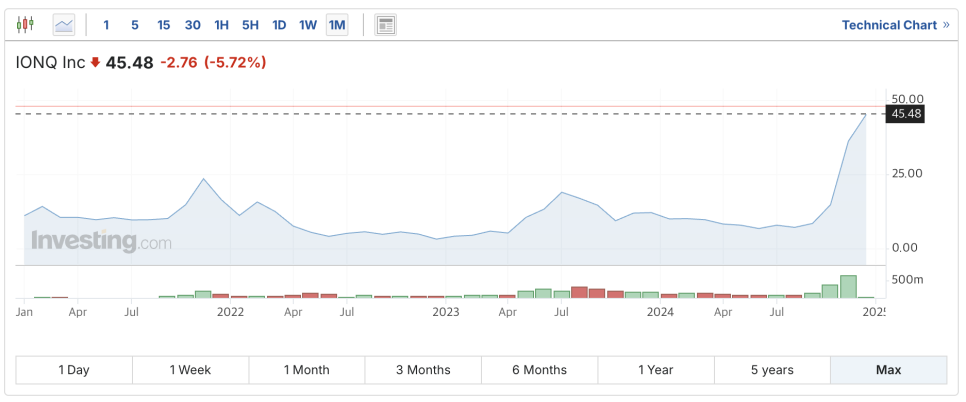Viewport: 966px width, 402px height.
Task: Click the 500m volume axis label
Action: click(907, 280)
